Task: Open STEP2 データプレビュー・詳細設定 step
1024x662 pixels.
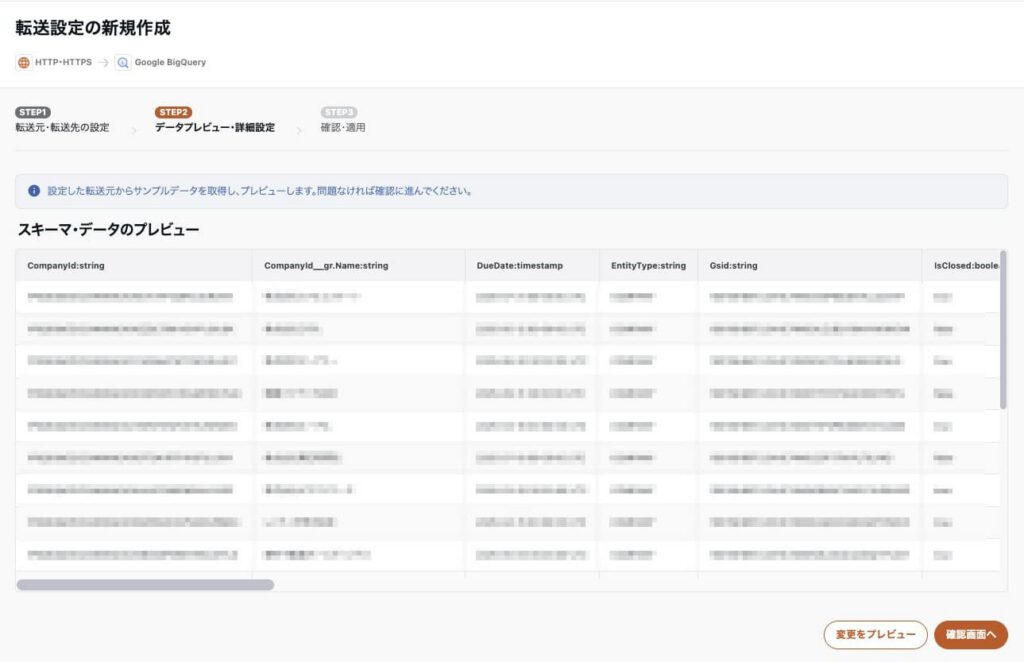Action: point(214,128)
